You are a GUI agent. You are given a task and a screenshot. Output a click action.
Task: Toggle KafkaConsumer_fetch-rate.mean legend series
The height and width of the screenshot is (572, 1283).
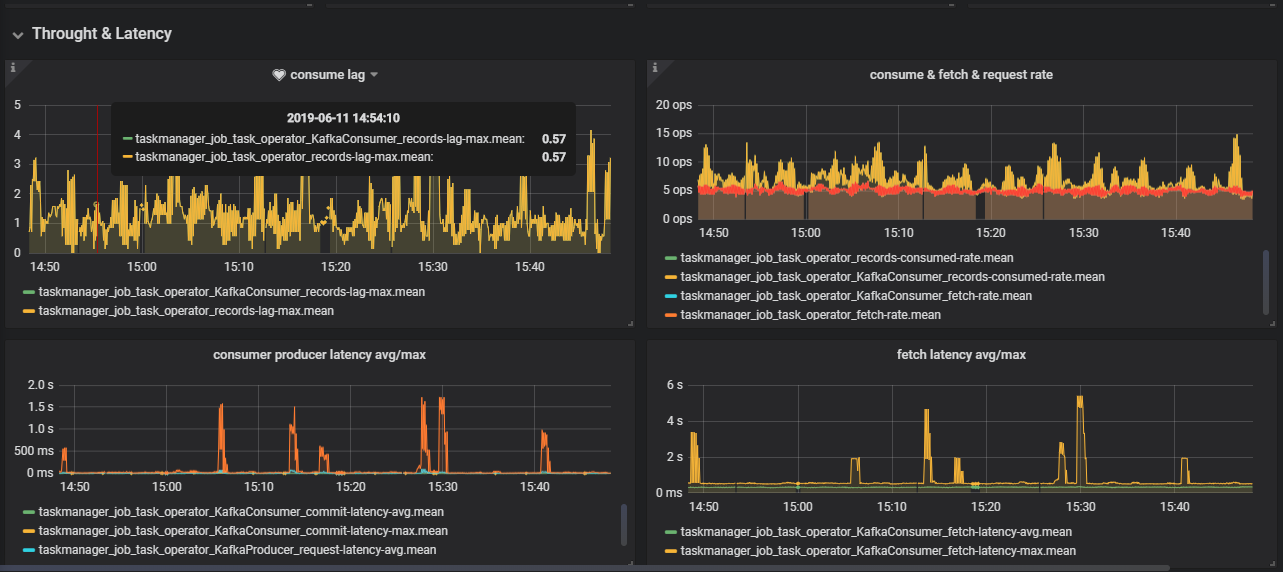tap(856, 296)
